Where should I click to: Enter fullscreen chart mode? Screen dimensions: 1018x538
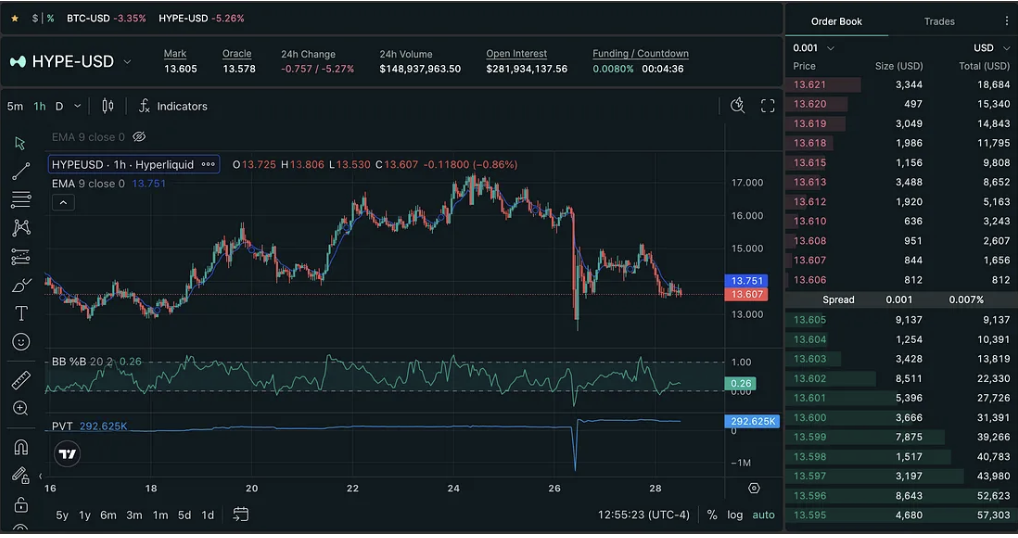tap(767, 106)
